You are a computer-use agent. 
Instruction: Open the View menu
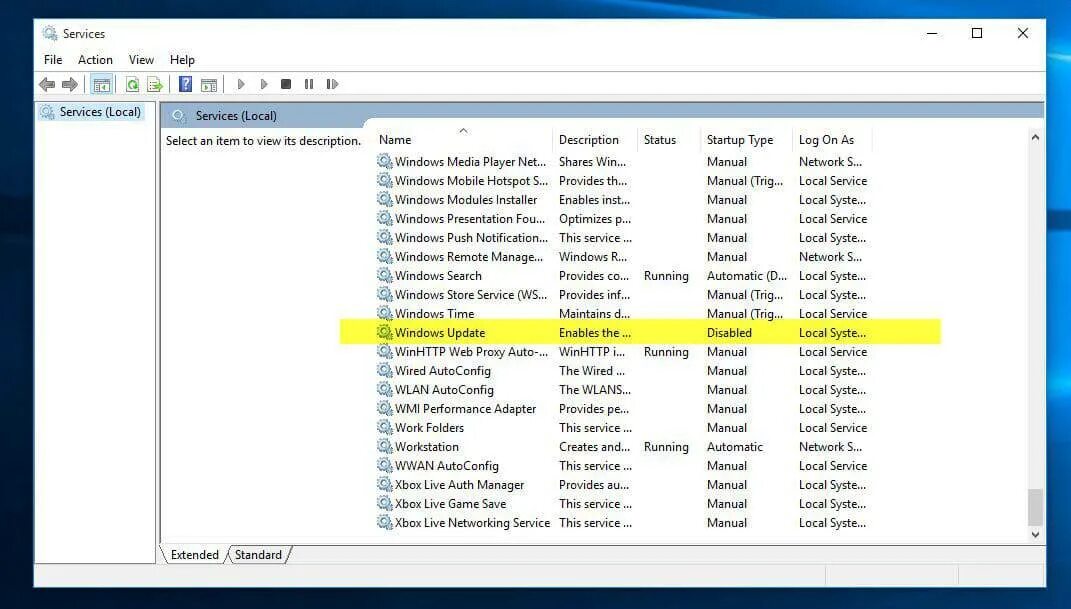(140, 59)
